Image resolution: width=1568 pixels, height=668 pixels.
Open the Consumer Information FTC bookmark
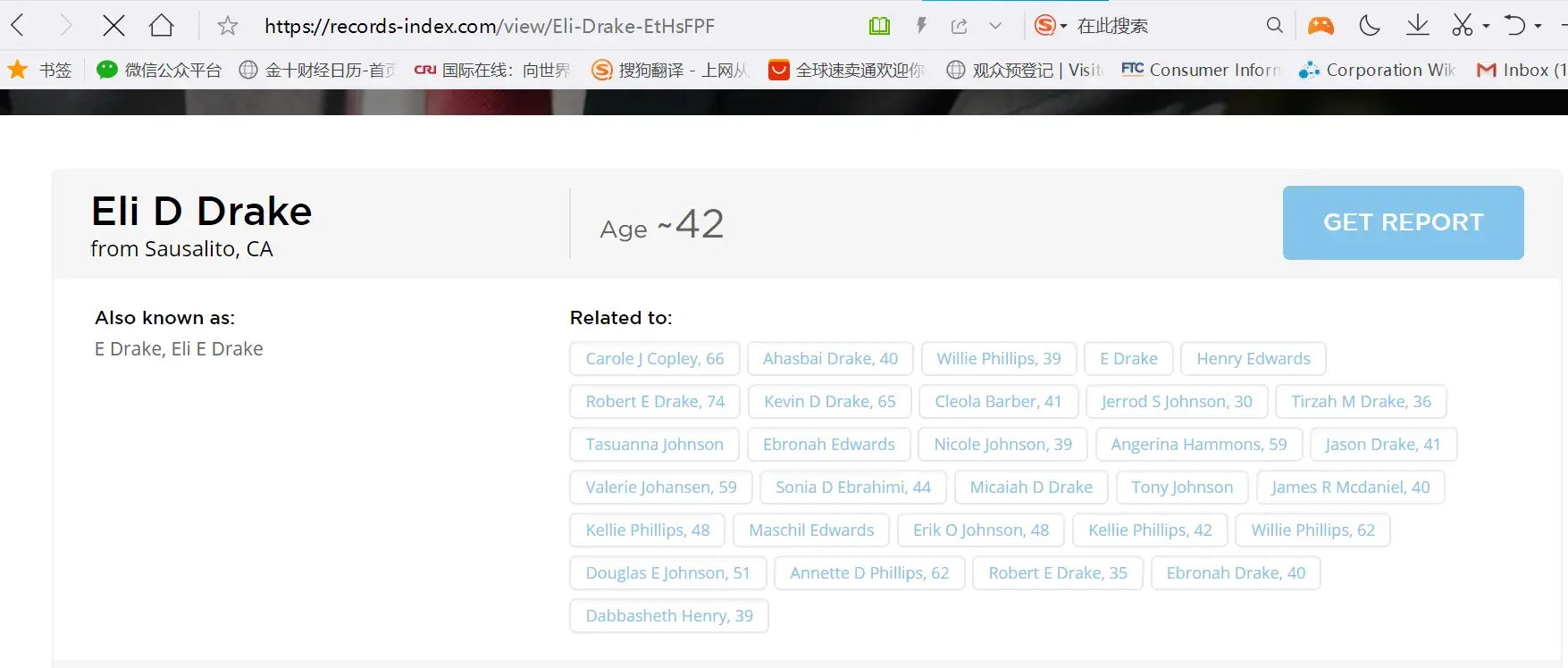1202,70
